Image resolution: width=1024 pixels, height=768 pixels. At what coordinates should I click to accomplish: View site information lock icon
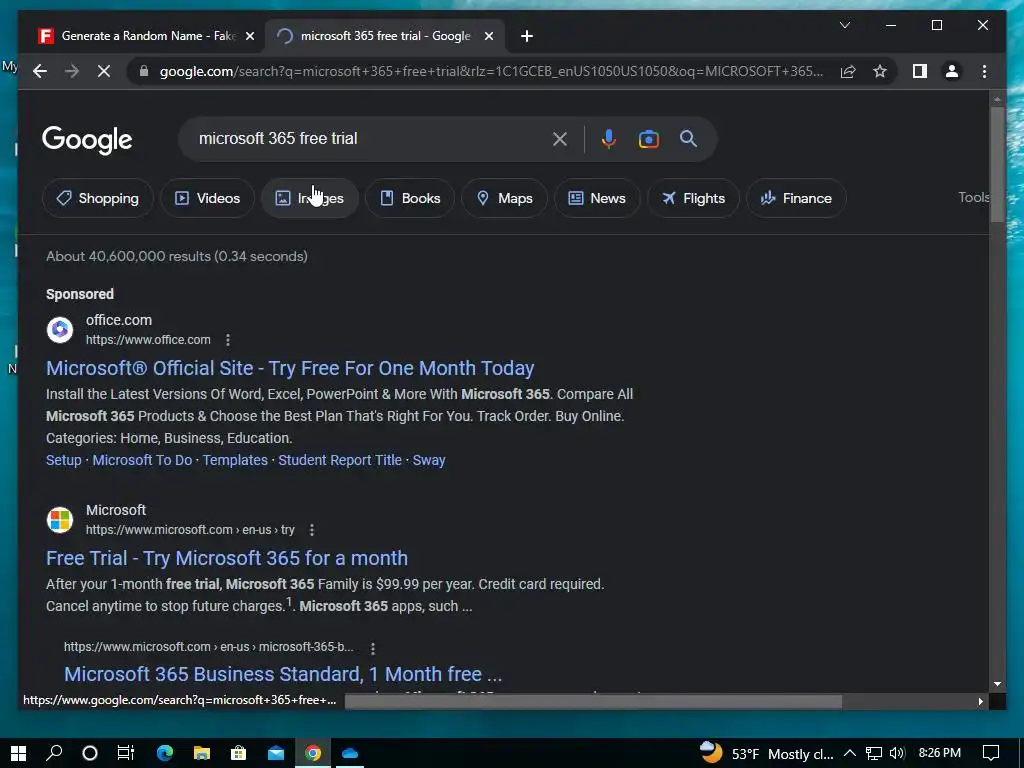(144, 71)
